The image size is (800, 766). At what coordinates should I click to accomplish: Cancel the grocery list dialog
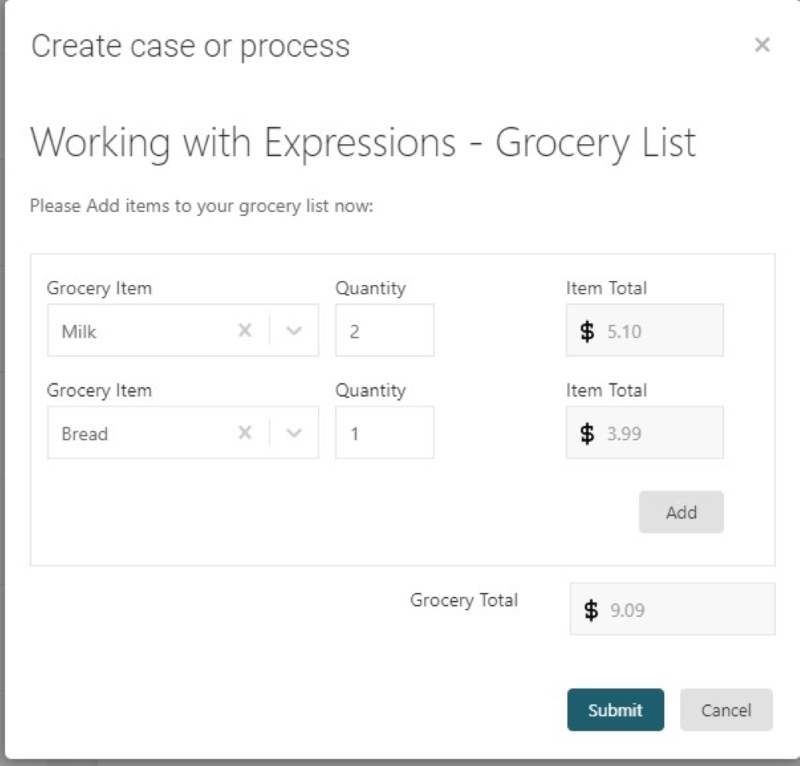[x=726, y=710]
